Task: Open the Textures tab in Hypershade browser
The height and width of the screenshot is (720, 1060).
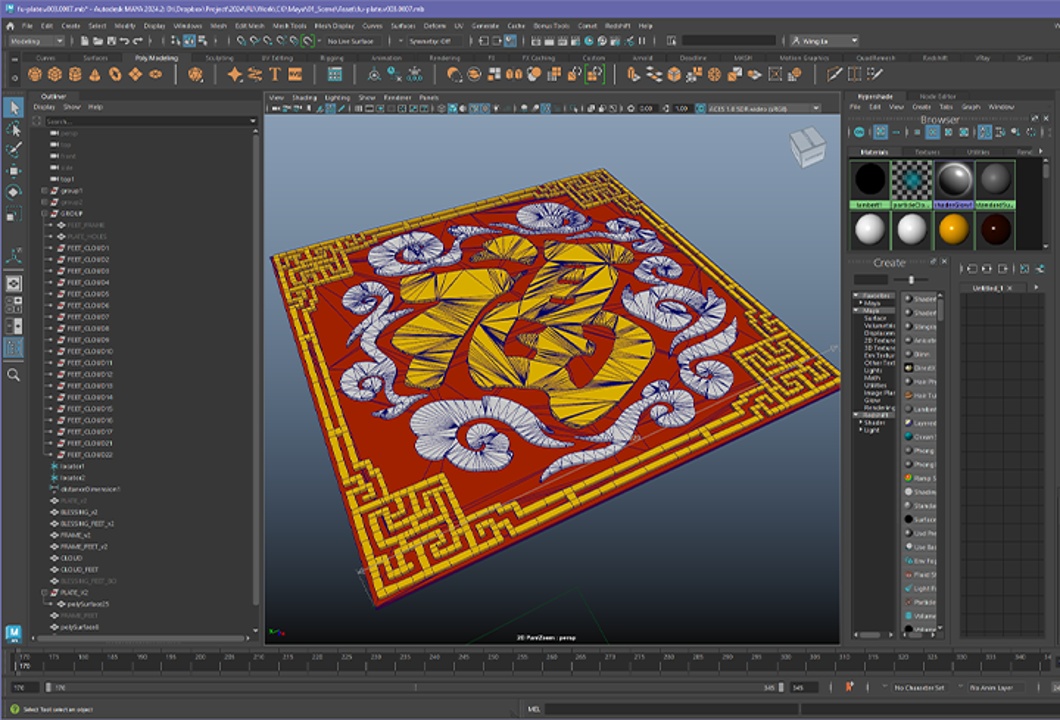Action: pyautogui.click(x=927, y=152)
